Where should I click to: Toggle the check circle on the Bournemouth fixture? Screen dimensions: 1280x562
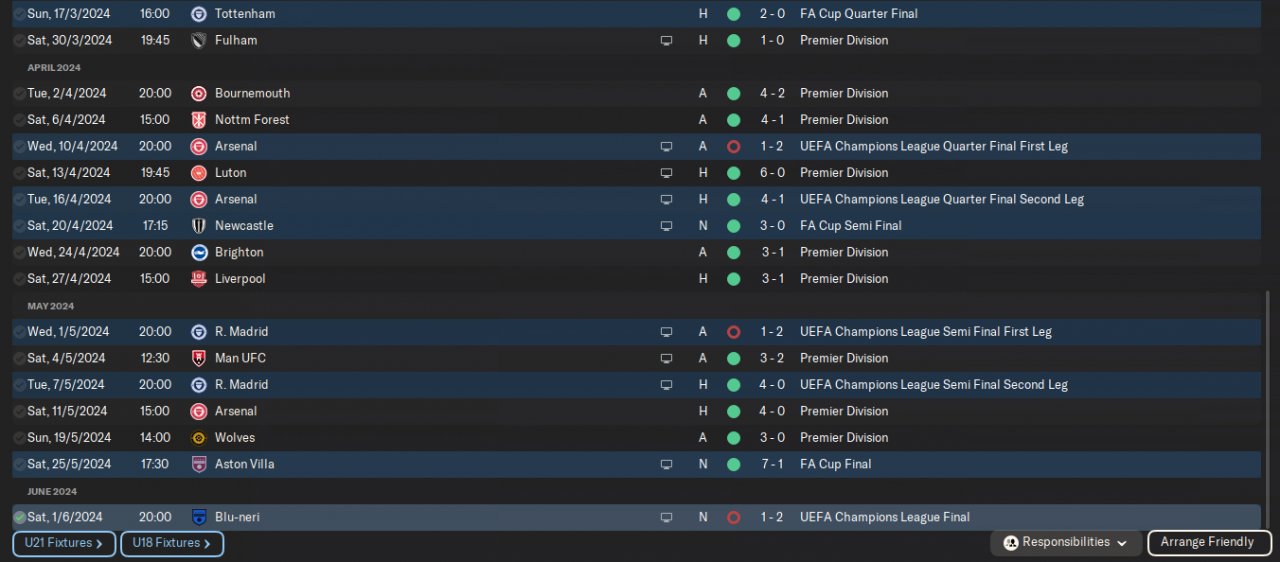(19, 93)
